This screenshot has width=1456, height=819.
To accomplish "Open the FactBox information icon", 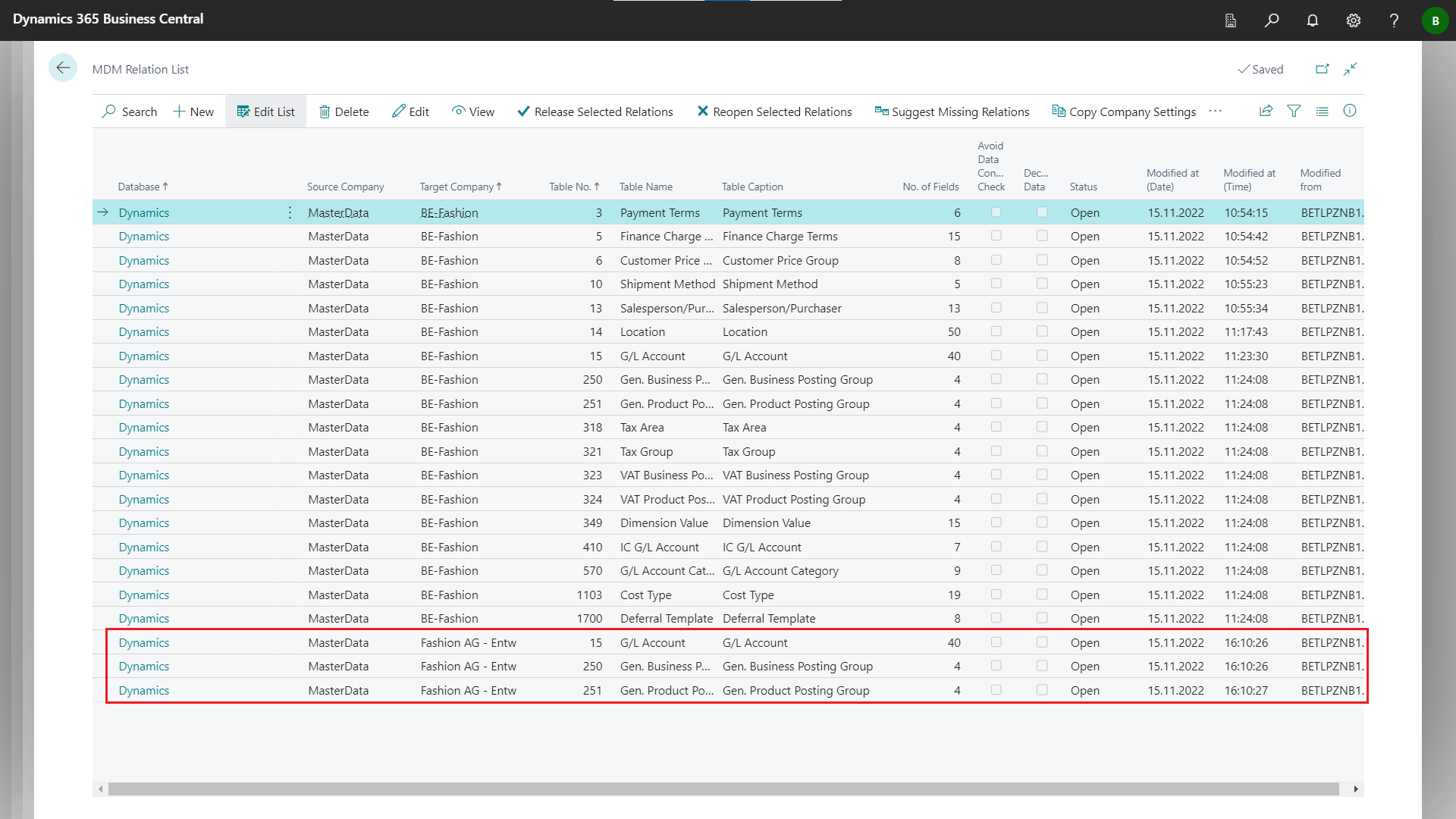I will (x=1350, y=111).
